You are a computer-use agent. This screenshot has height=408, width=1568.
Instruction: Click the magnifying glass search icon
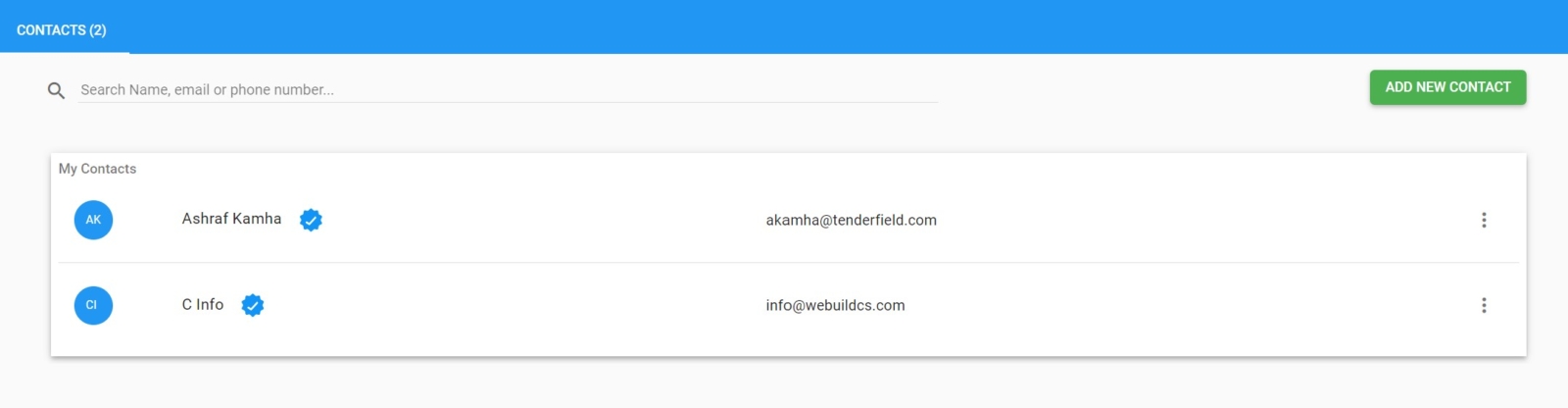coord(56,90)
